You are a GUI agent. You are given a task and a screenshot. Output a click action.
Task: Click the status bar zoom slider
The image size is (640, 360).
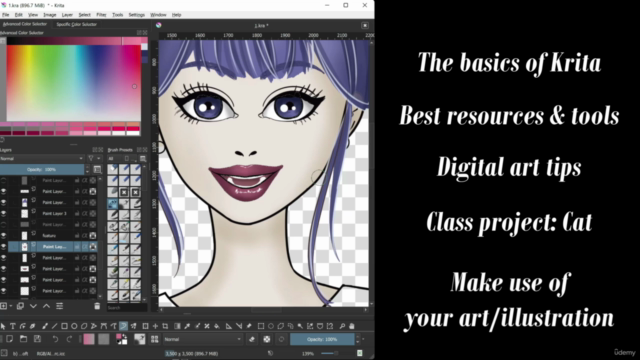330,353
